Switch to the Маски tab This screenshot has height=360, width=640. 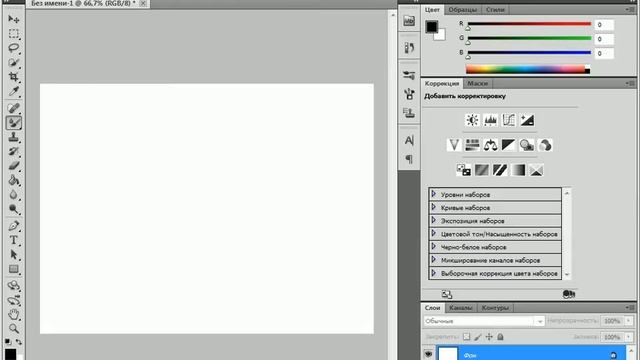pos(478,83)
